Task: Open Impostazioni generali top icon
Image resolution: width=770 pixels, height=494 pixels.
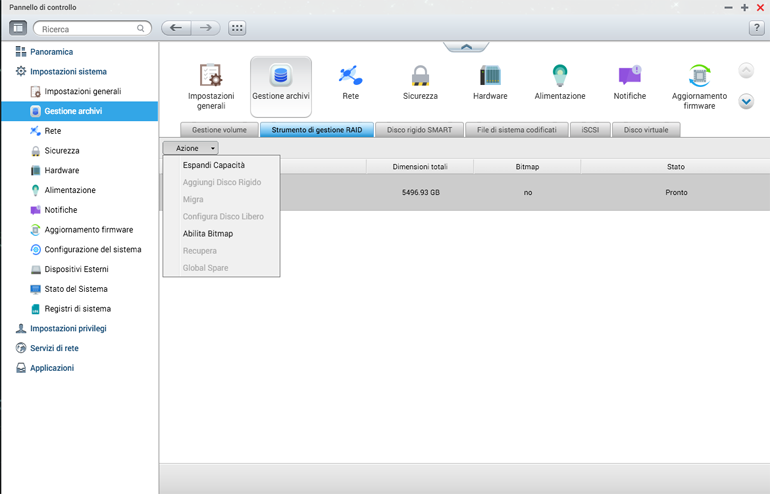Action: point(211,76)
